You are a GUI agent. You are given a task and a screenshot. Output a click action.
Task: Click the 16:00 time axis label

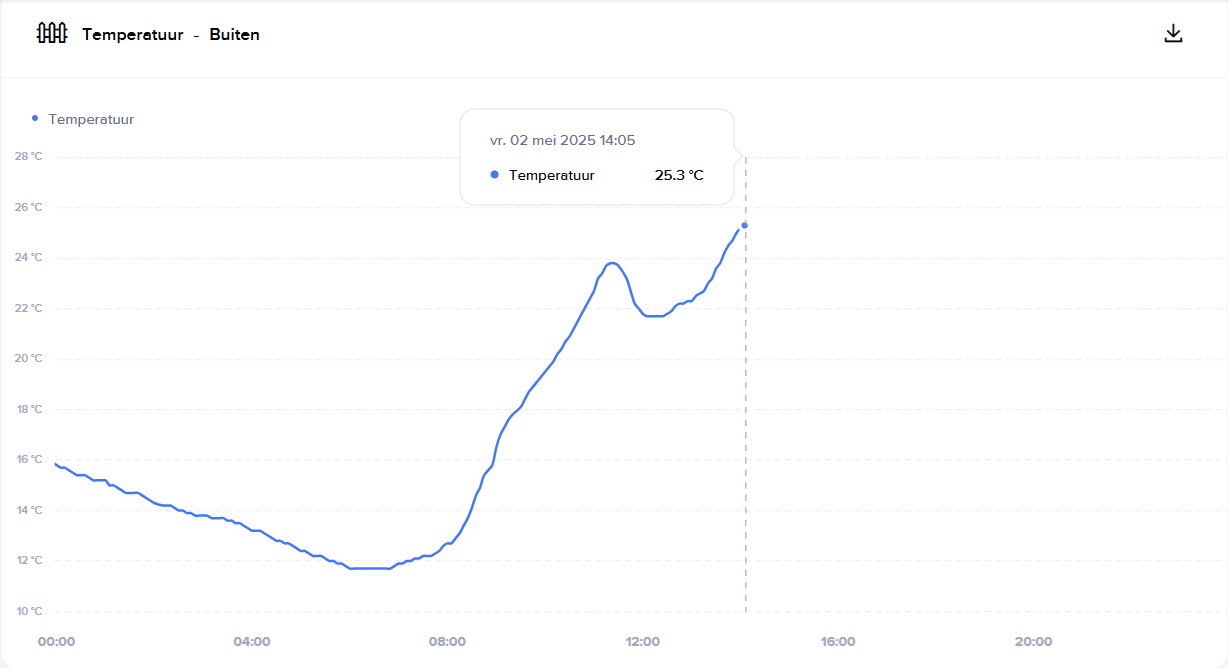(x=838, y=641)
